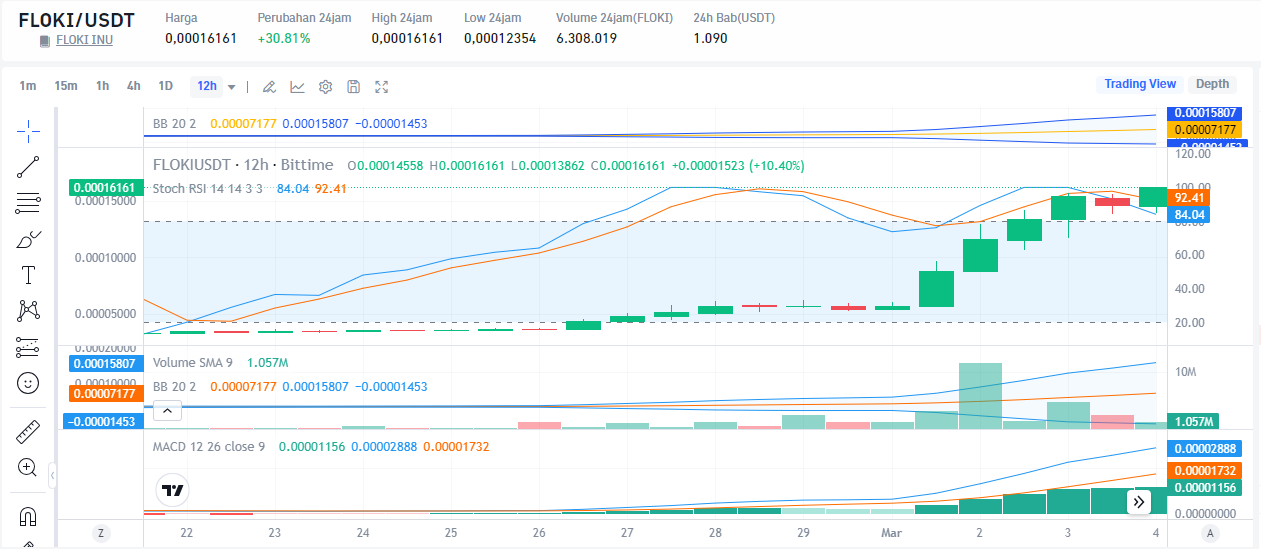Viewport: 1261px width, 549px height.
Task: Select the text annotation tool
Action: coord(28,275)
